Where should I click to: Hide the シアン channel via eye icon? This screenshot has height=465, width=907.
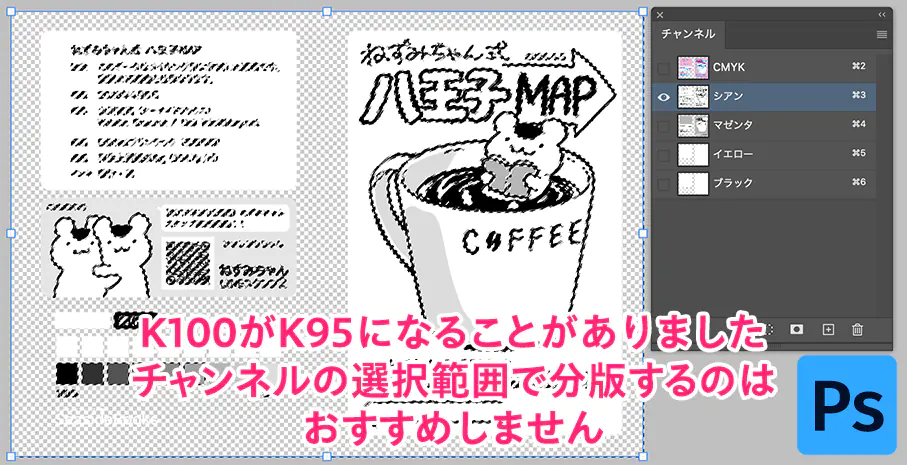coord(663,96)
